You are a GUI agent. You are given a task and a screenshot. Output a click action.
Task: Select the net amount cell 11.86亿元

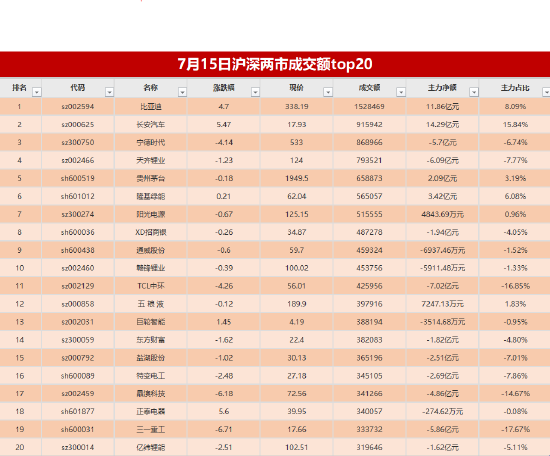[x=442, y=106]
